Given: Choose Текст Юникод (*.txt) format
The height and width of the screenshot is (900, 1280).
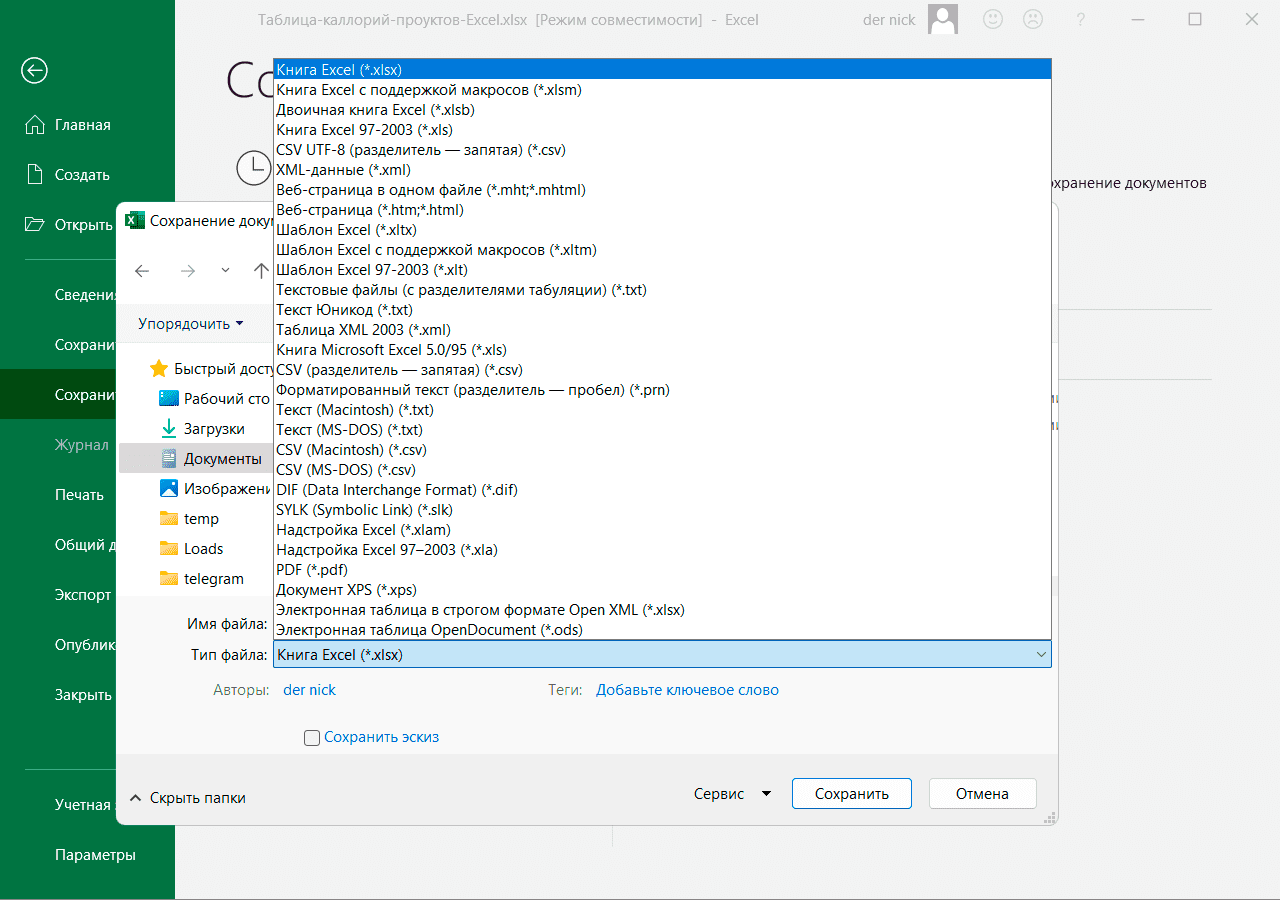Looking at the screenshot, I should [x=662, y=310].
